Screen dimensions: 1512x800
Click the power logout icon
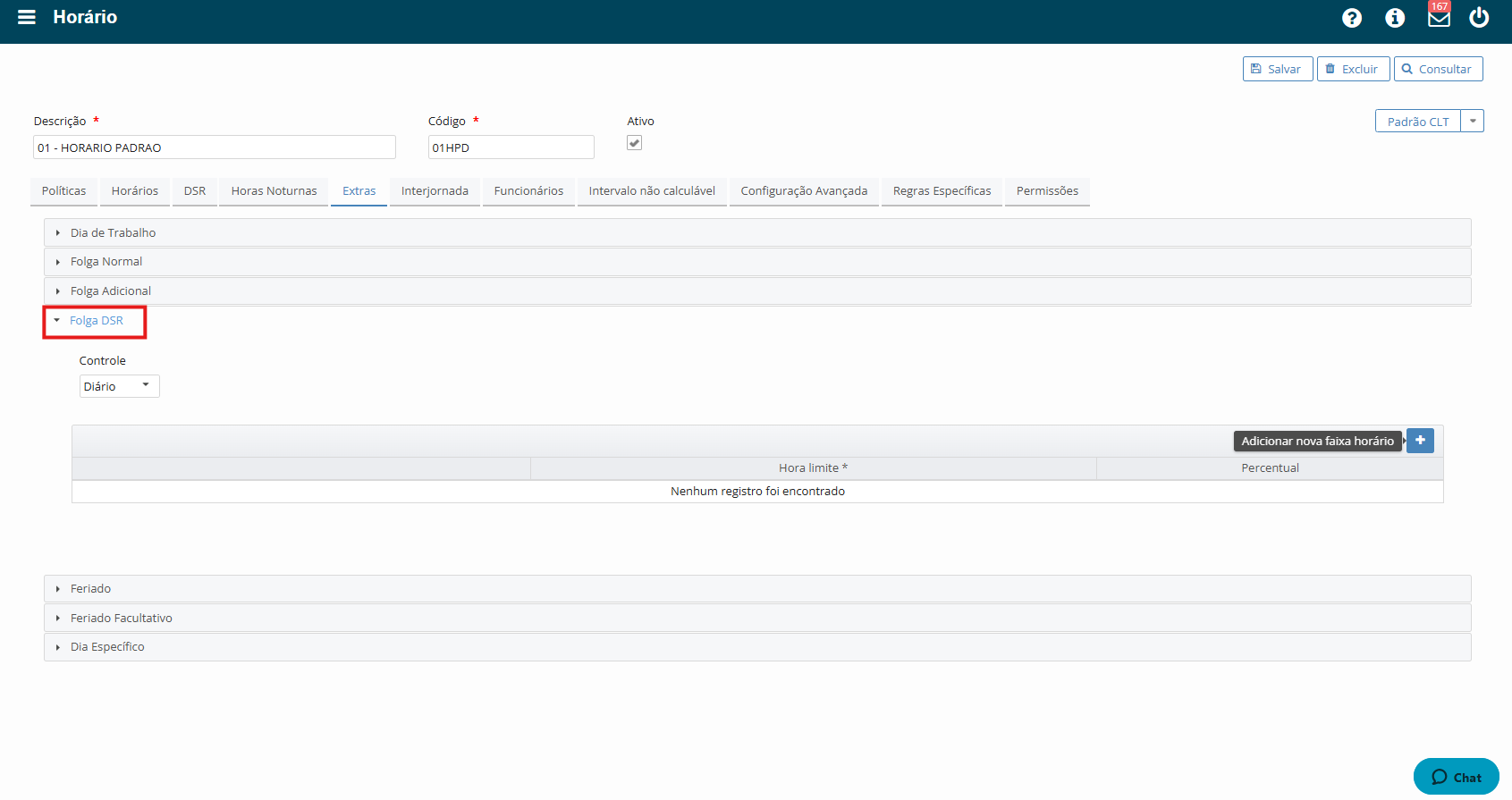click(x=1479, y=17)
